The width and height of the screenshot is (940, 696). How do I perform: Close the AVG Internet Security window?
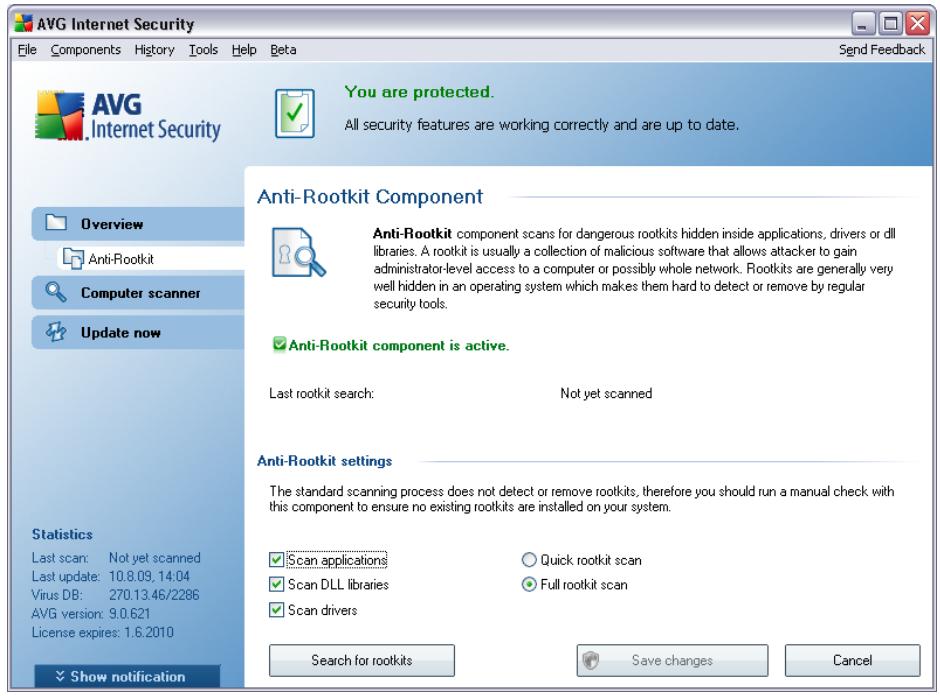click(x=918, y=23)
